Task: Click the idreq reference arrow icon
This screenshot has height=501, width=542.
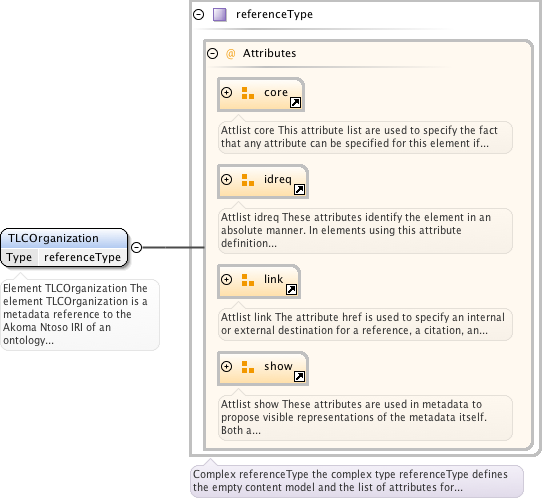Action: (299, 189)
